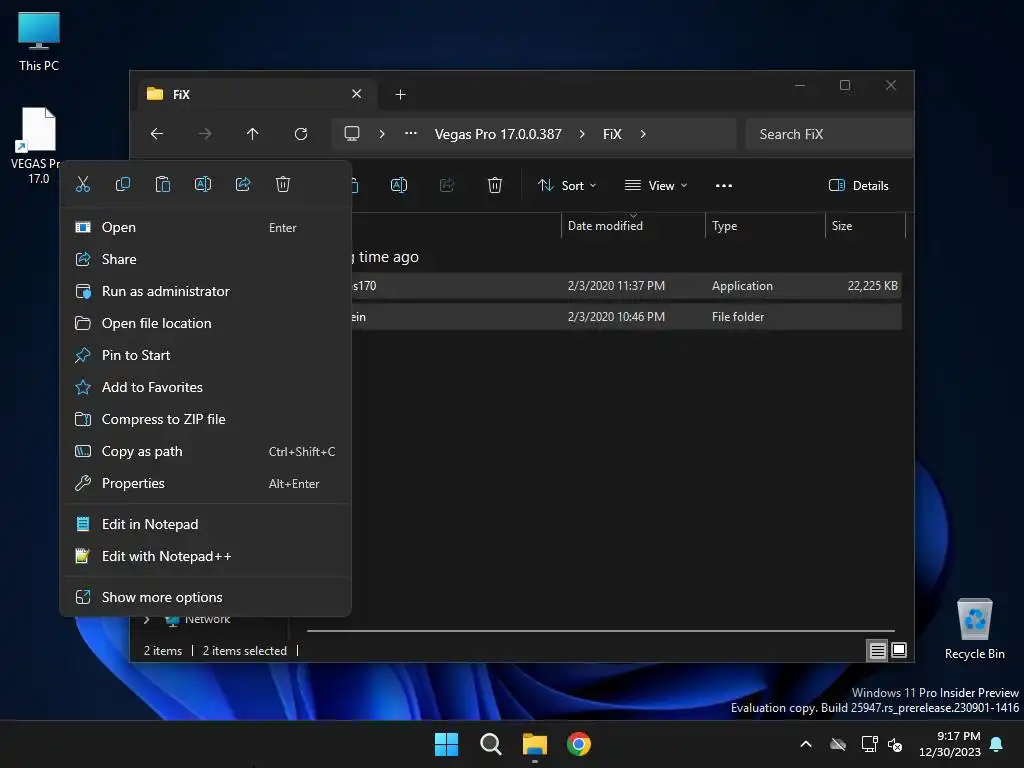The width and height of the screenshot is (1024, 768).
Task: Expand Network tree node
Action: point(147,620)
